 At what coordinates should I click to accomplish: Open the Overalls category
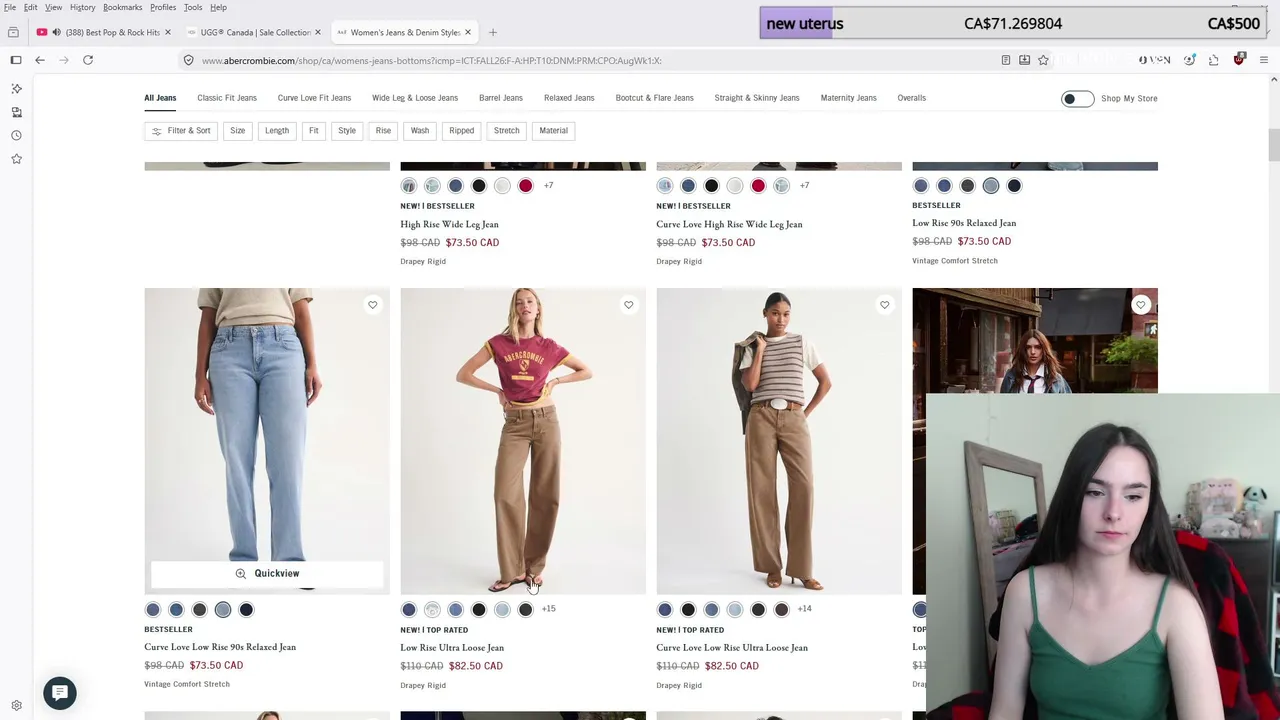coord(912,98)
